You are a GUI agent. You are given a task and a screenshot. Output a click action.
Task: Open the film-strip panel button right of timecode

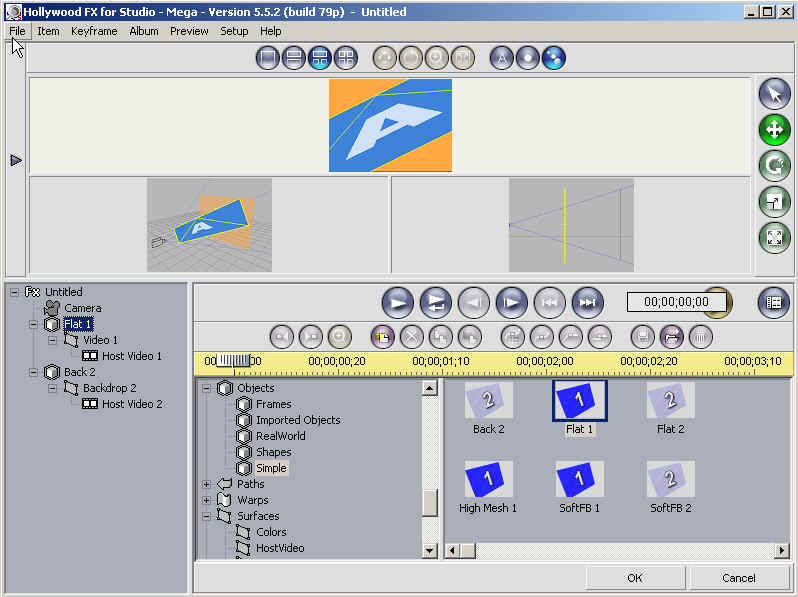tap(774, 303)
